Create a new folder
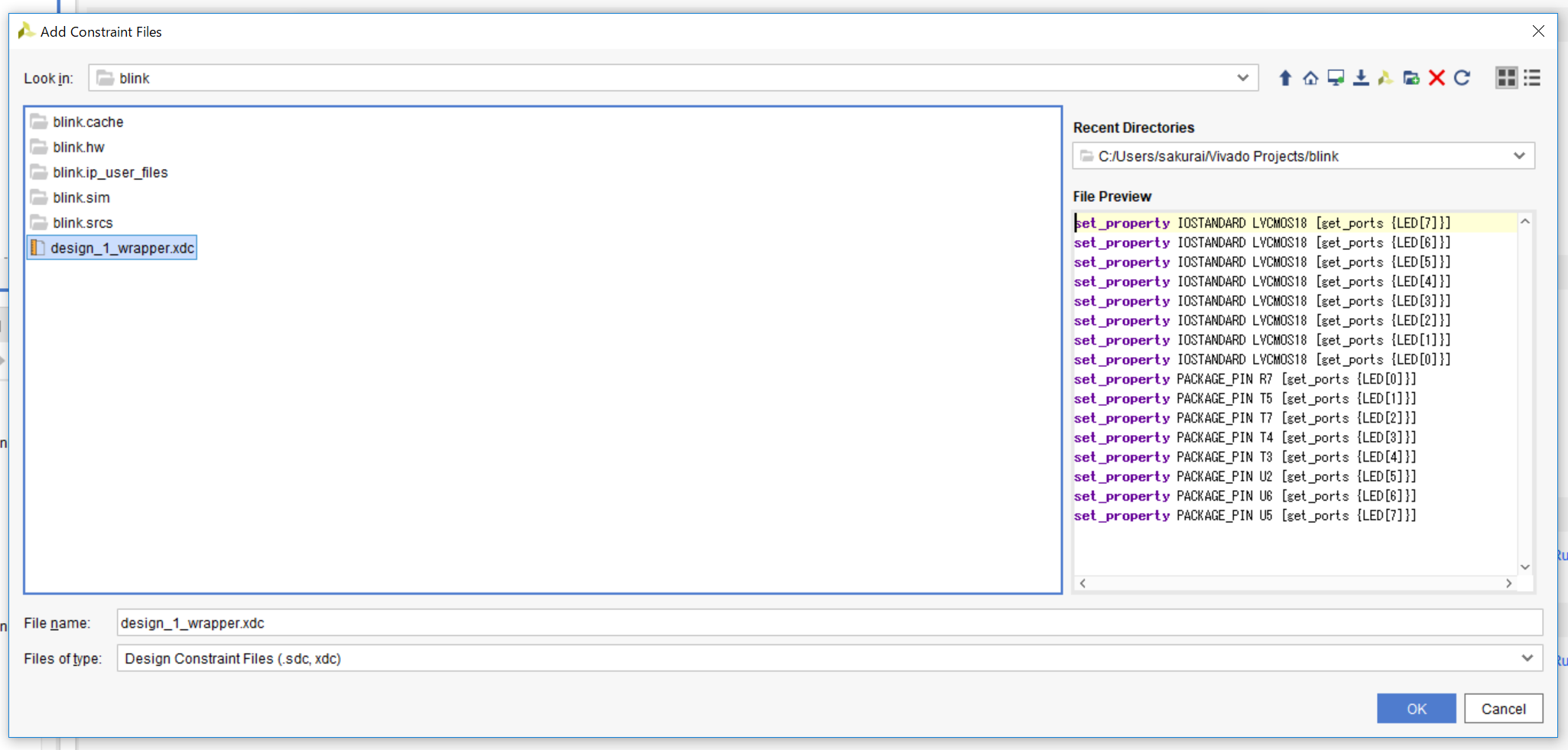The image size is (1568, 750). click(1411, 78)
